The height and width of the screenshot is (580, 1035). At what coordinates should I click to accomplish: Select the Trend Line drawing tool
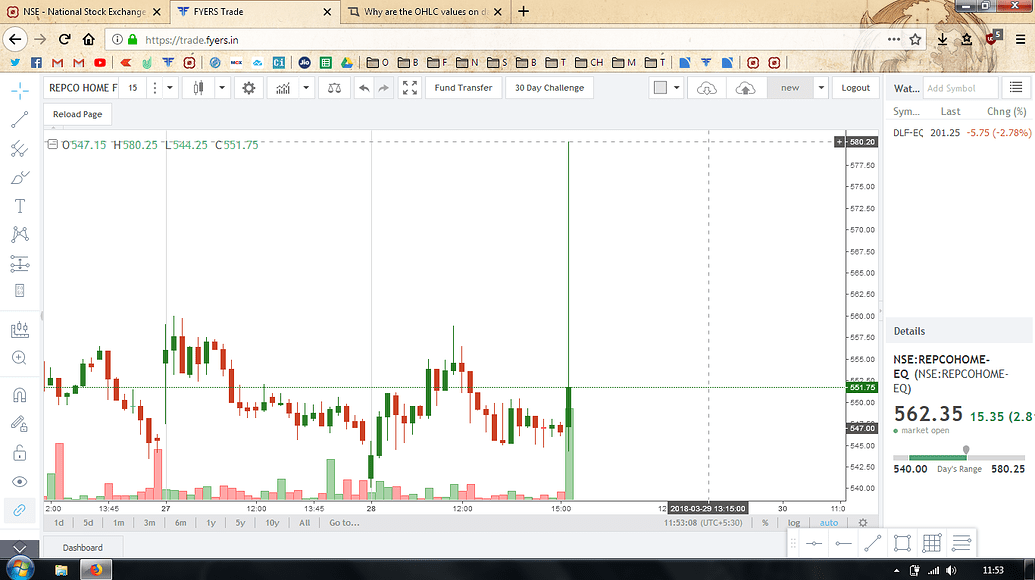point(21,119)
